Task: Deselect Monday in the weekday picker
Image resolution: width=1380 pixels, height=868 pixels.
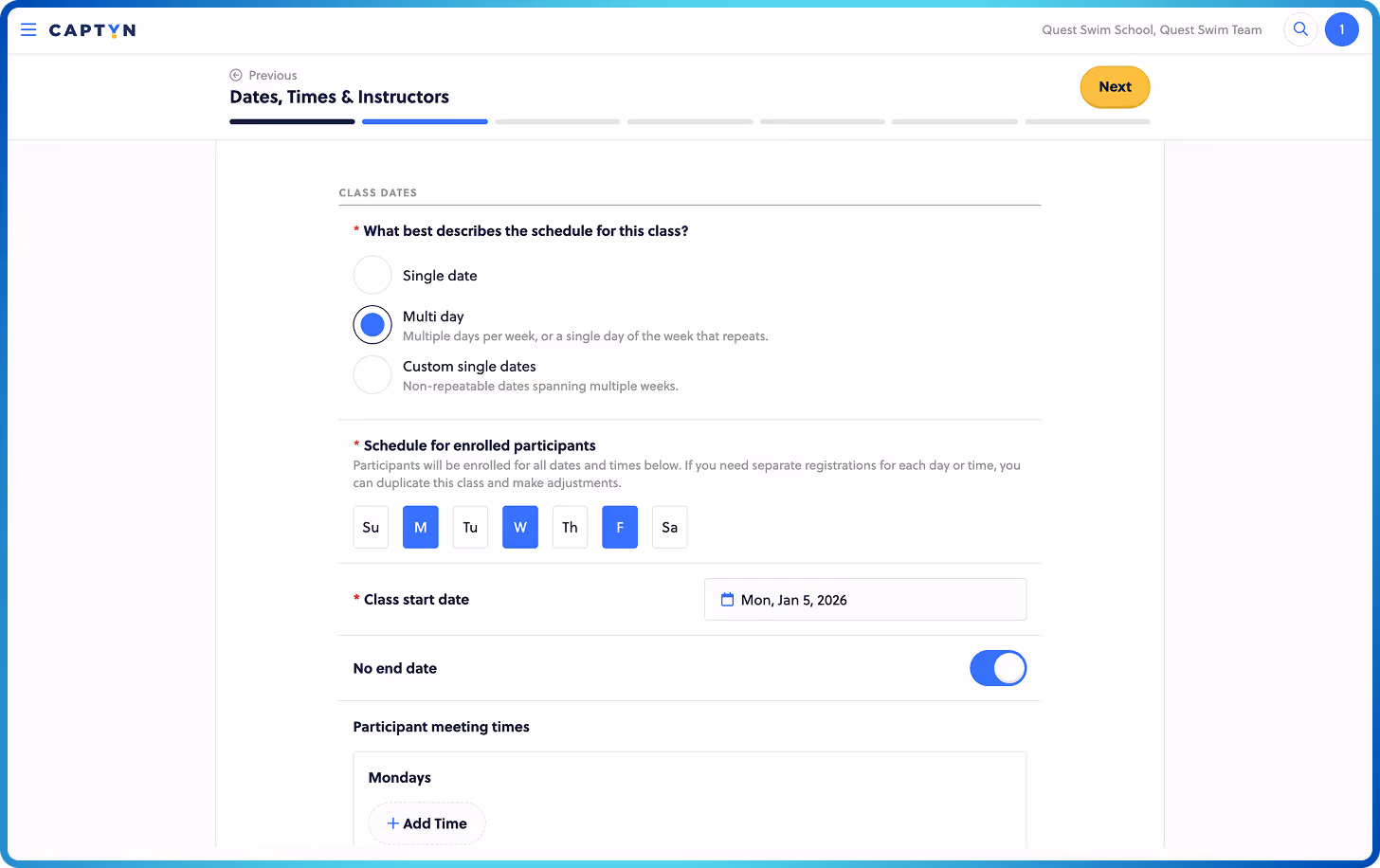Action: (421, 527)
